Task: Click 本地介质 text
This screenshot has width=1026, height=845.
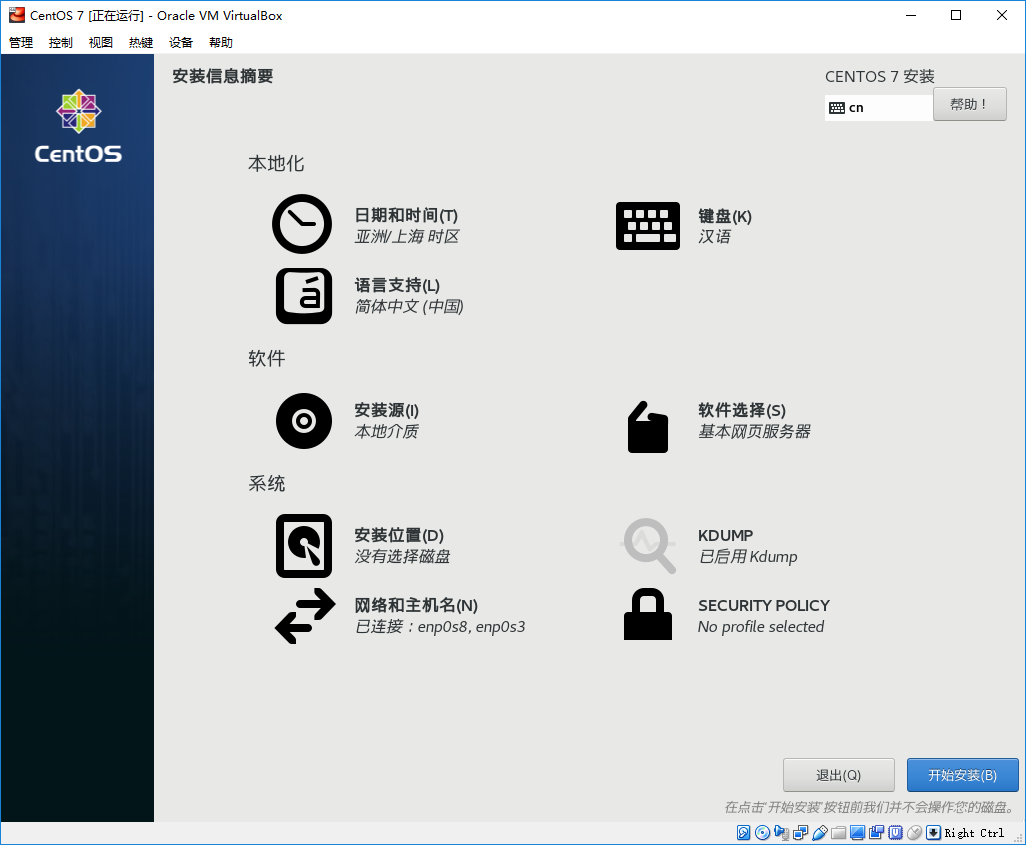Action: click(387, 431)
